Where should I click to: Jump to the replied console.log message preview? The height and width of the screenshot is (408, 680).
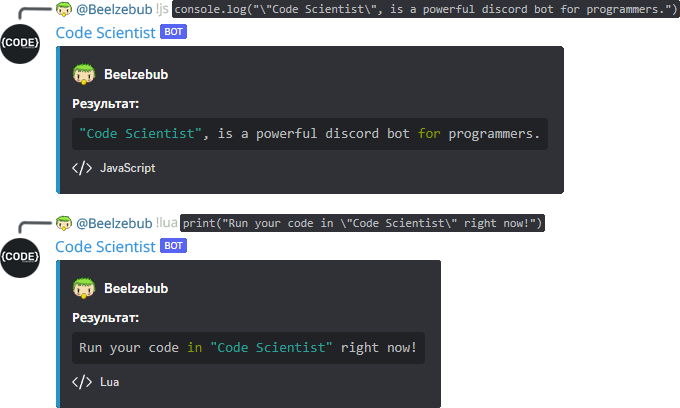point(425,9)
